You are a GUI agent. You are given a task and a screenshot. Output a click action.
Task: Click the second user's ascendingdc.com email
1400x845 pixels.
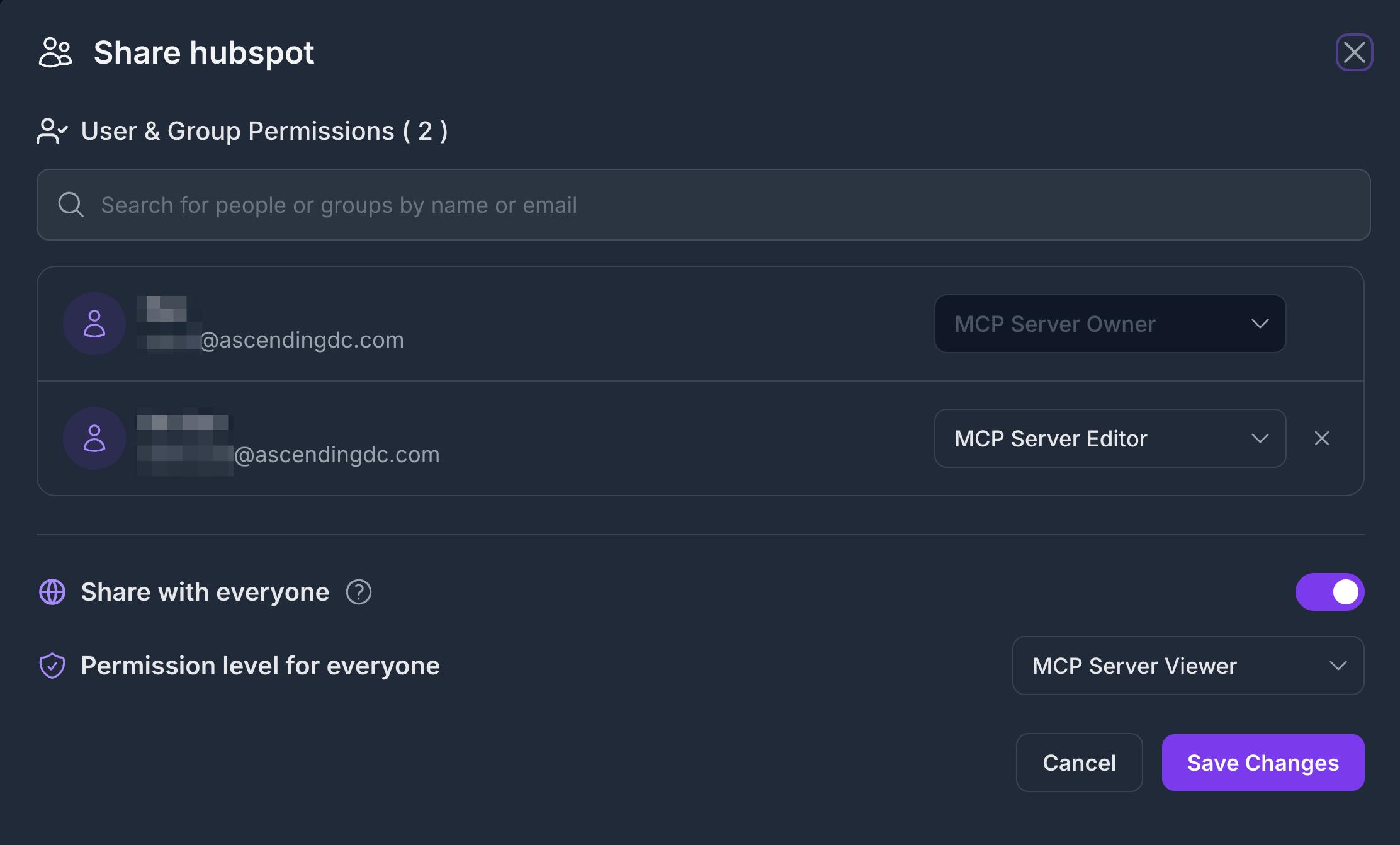[x=337, y=455]
